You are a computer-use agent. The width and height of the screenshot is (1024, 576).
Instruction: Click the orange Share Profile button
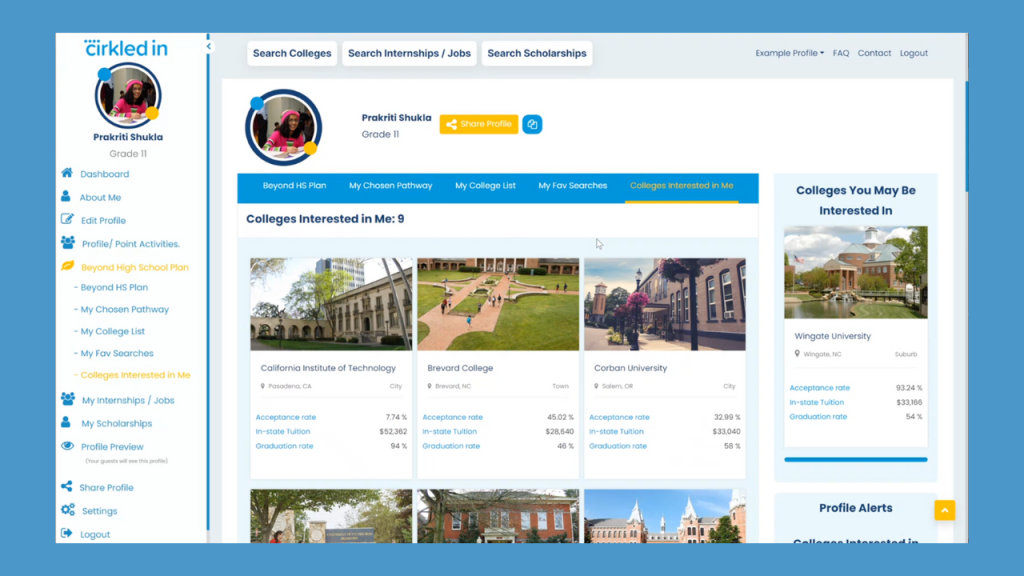[x=479, y=124]
